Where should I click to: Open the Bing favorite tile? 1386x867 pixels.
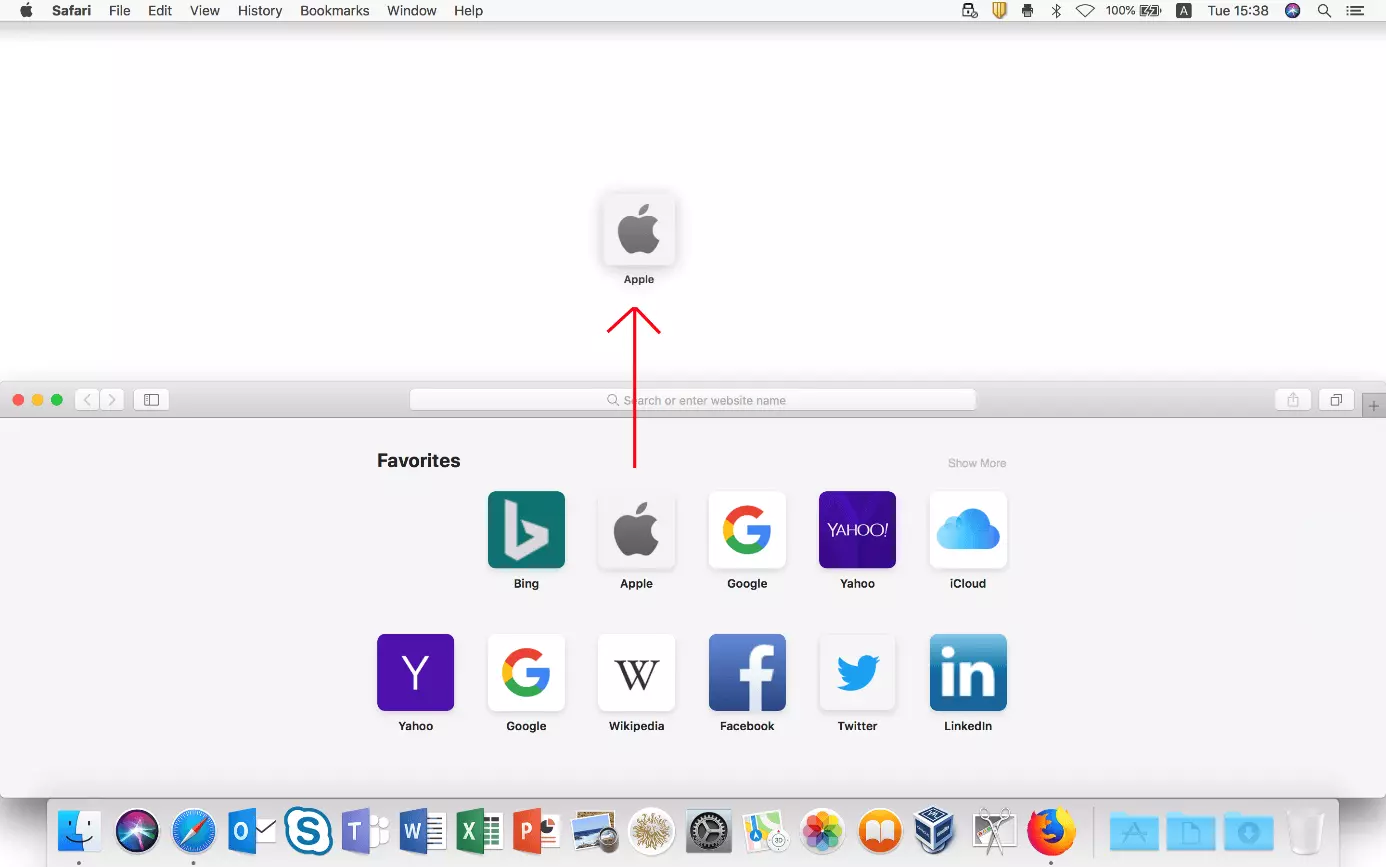pos(526,530)
